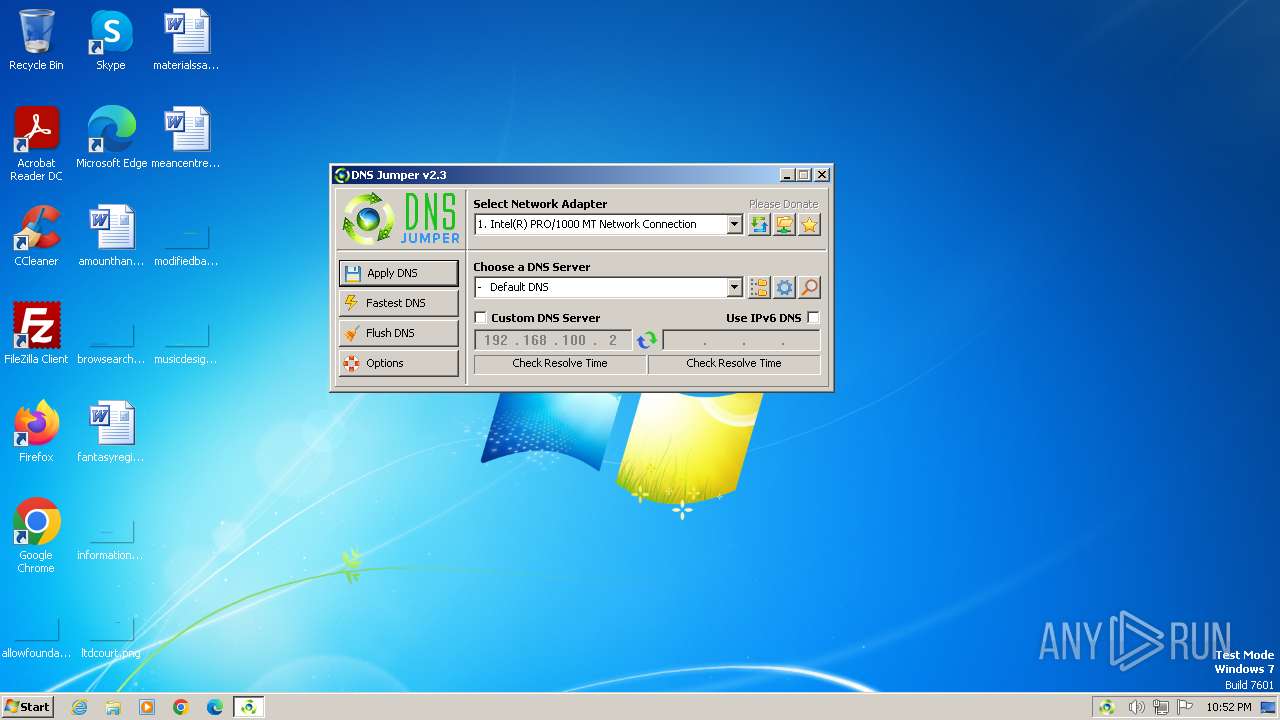Click left Check Resolve Time button
Image resolution: width=1280 pixels, height=720 pixels.
click(560, 364)
